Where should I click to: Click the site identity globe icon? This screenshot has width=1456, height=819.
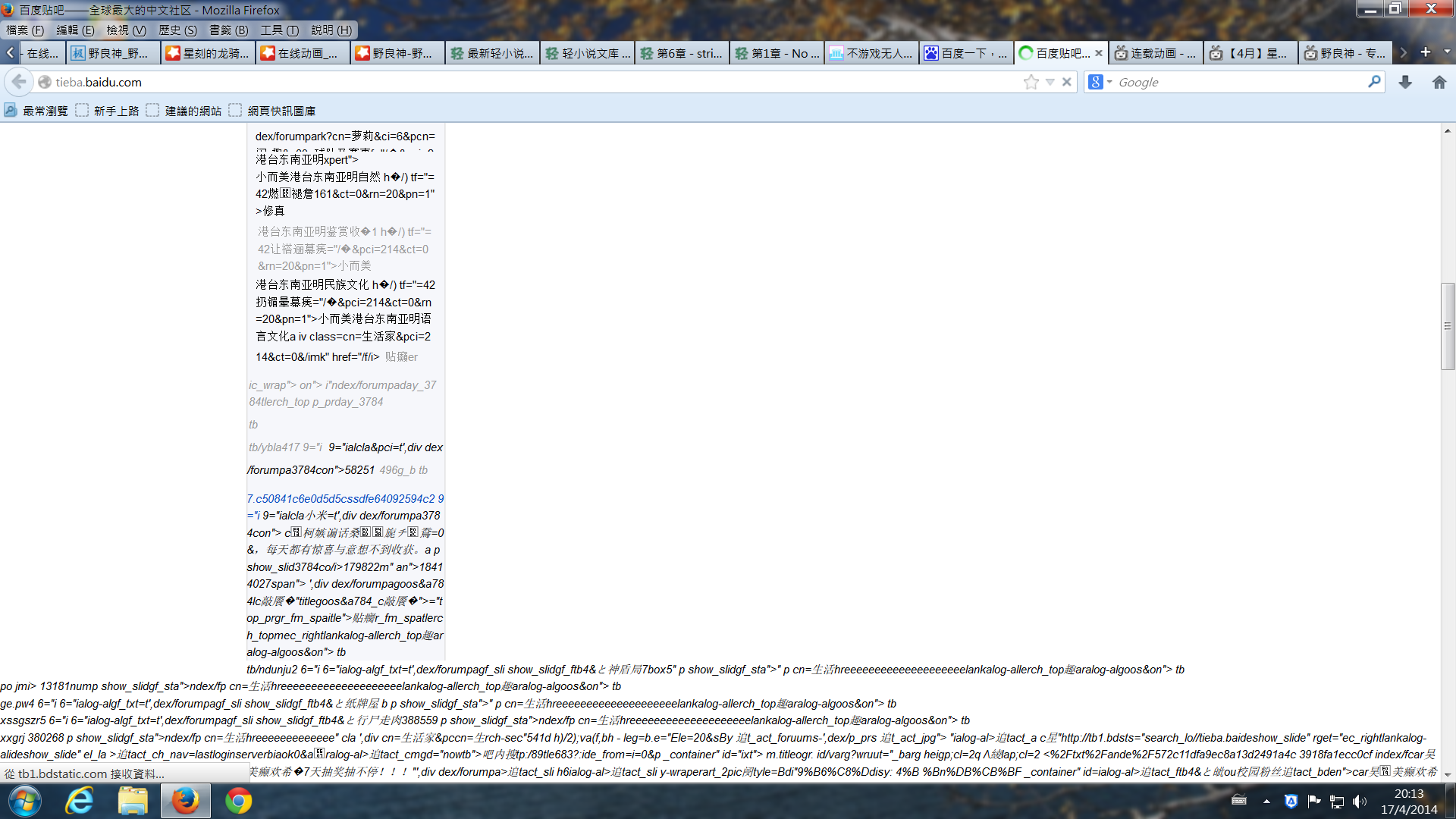tap(45, 82)
